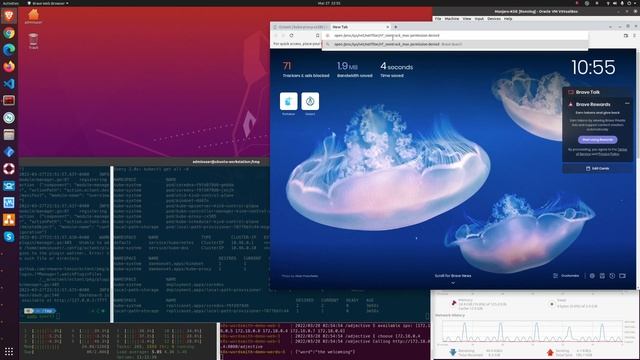This screenshot has width=640, height=360.
Task: Open the Home folder desktop icon
Action: pos(33,16)
